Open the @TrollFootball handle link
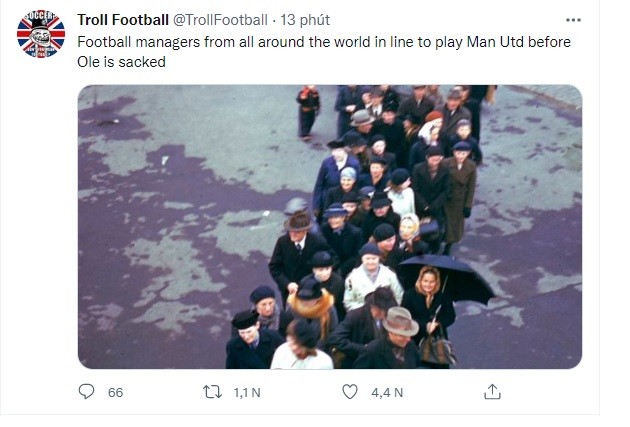This screenshot has height=427, width=630. point(224,20)
